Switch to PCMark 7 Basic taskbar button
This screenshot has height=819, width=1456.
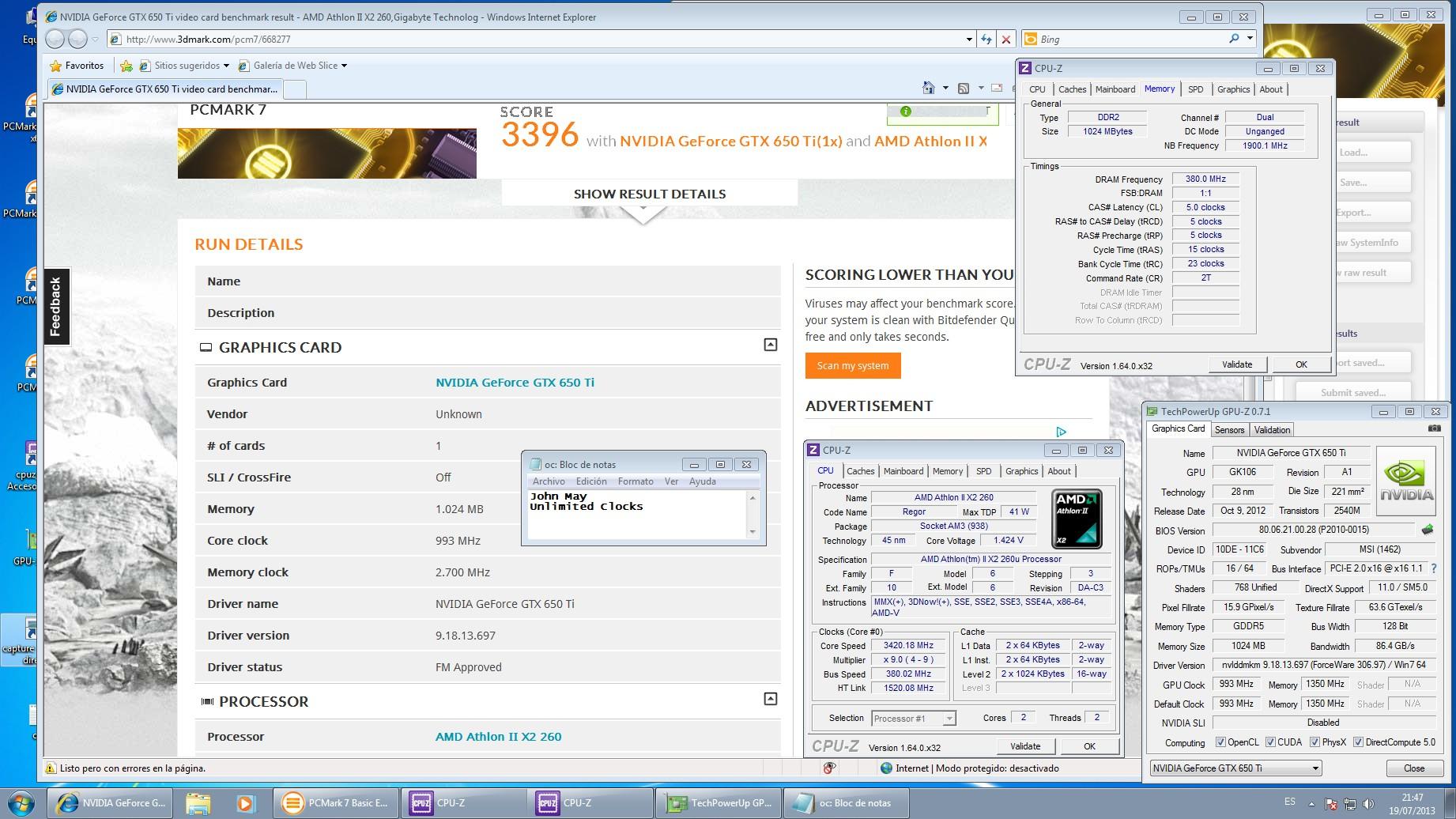(335, 803)
